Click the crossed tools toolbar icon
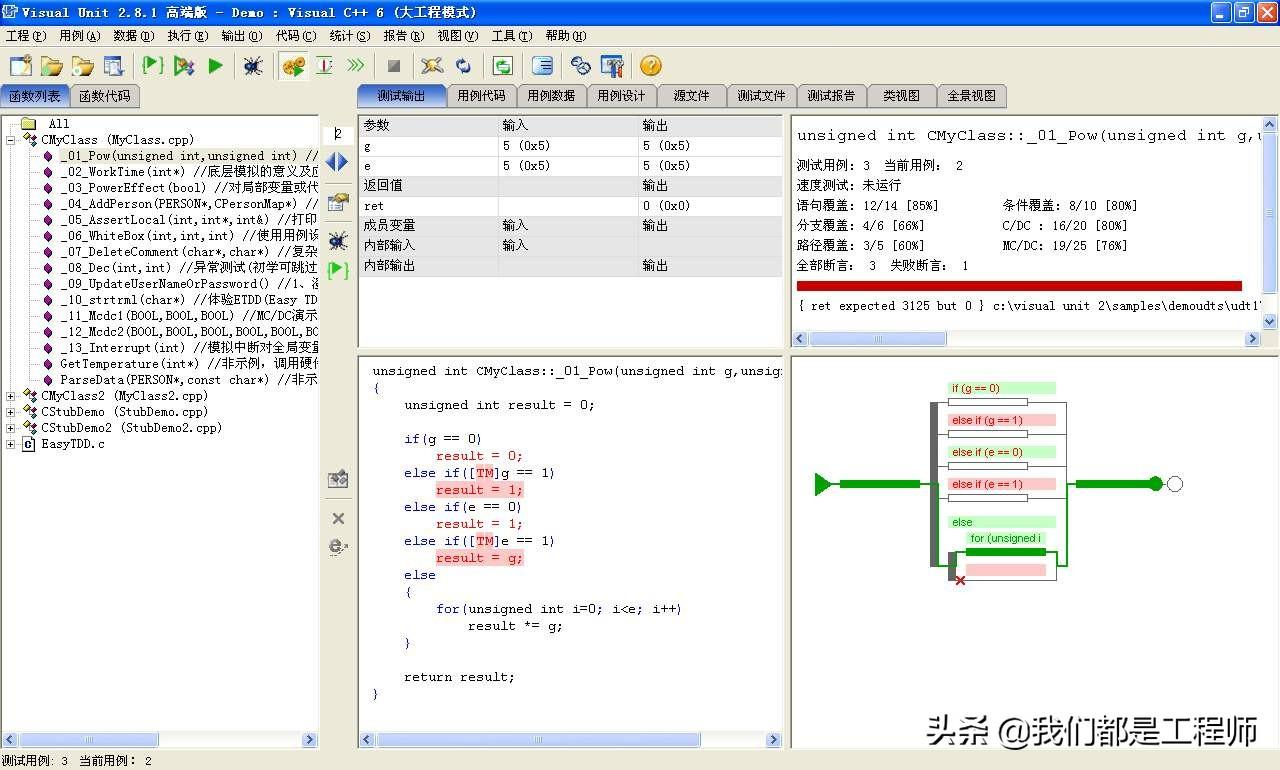 (432, 66)
